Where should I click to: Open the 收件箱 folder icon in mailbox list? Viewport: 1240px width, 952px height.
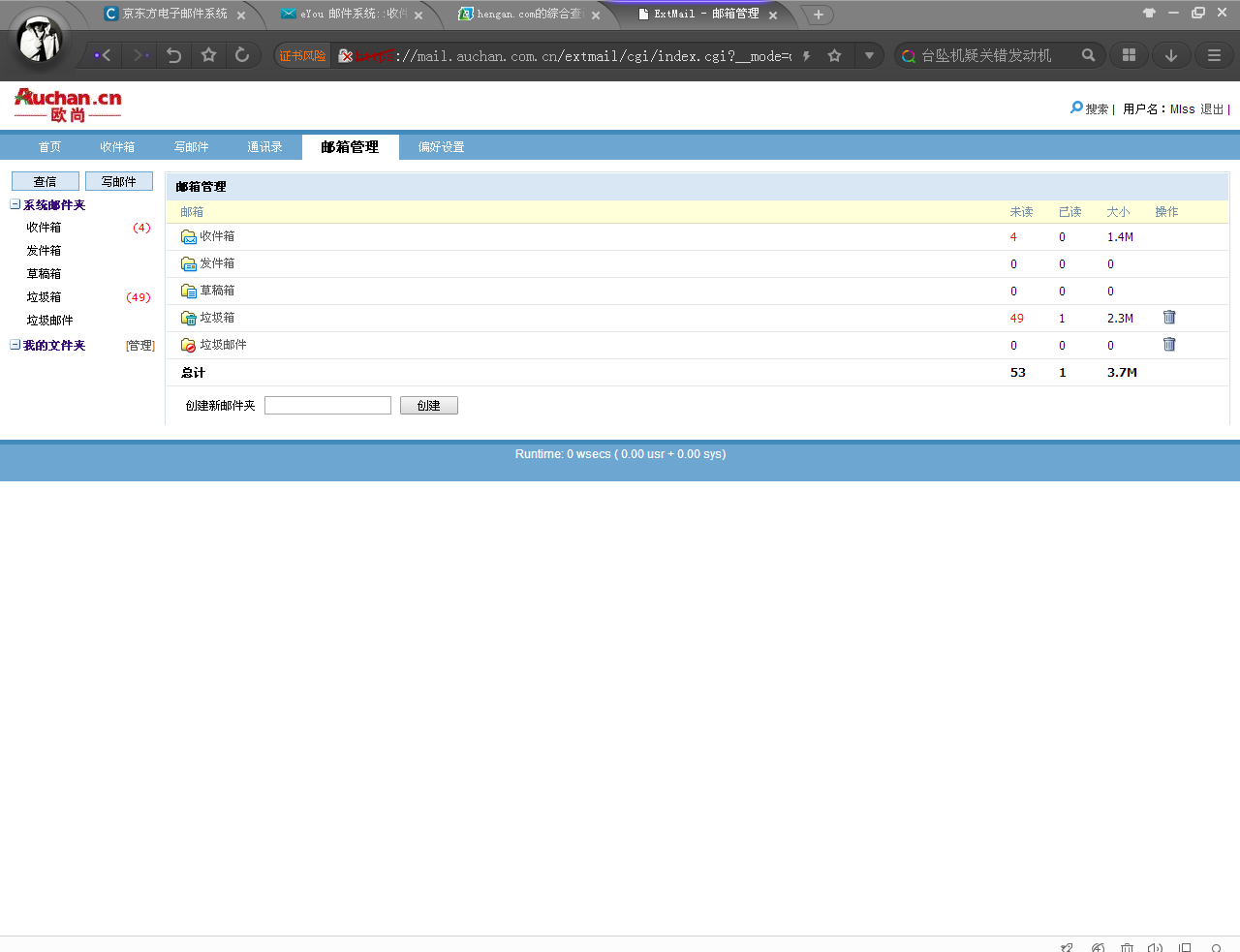(x=189, y=237)
